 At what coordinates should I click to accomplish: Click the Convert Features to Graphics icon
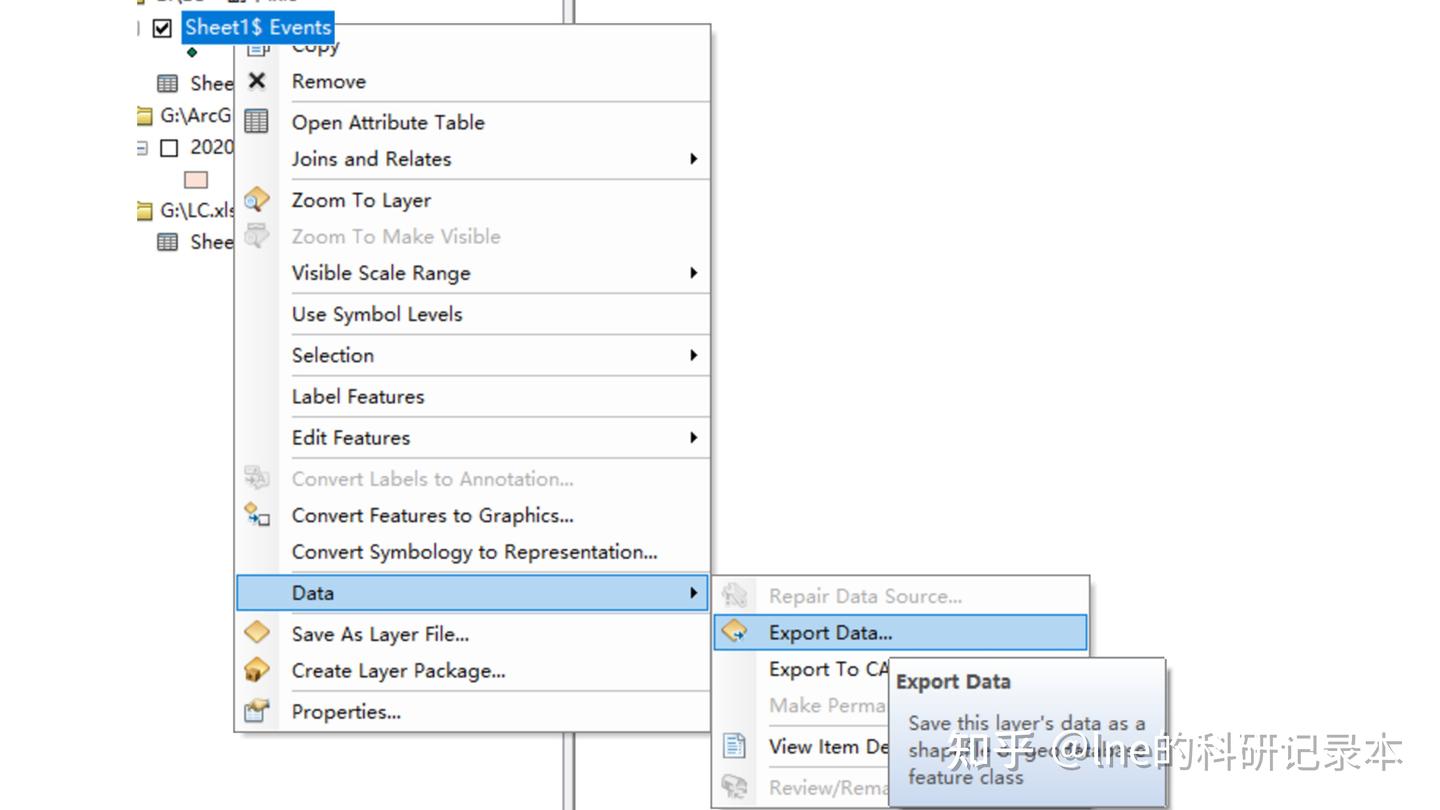pos(257,516)
